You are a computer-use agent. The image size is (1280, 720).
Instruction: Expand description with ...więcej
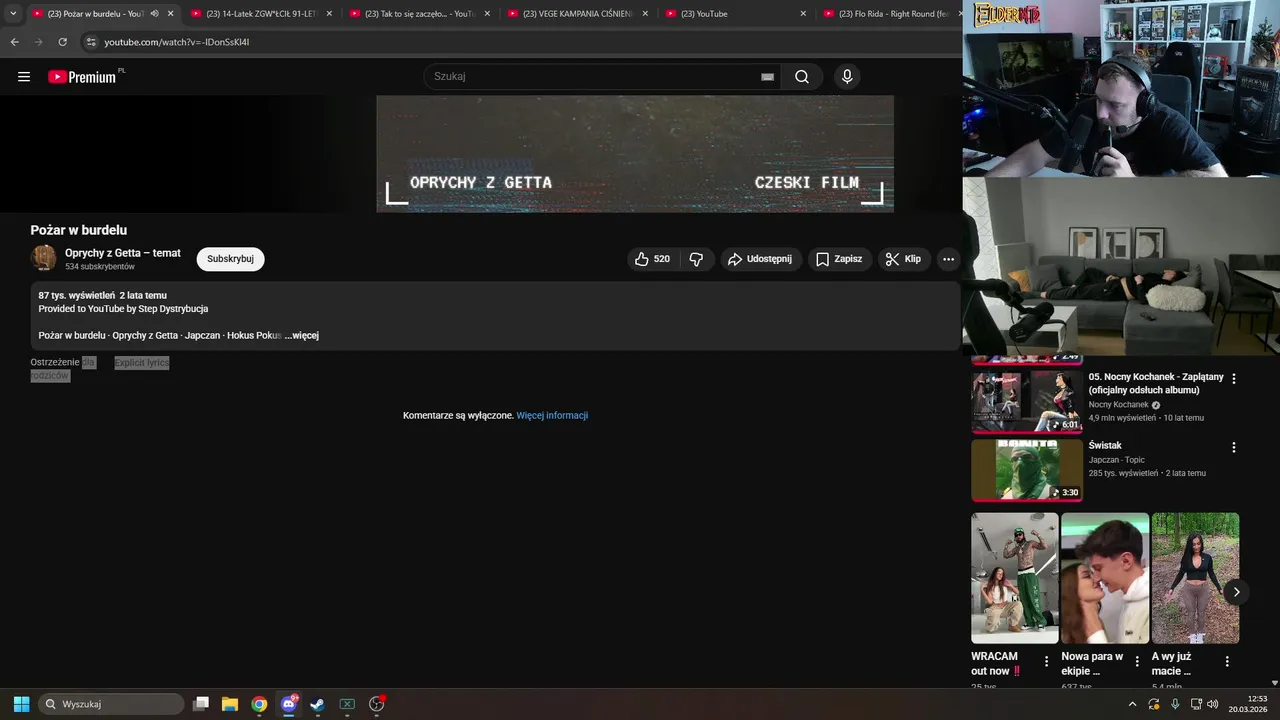tap(301, 335)
